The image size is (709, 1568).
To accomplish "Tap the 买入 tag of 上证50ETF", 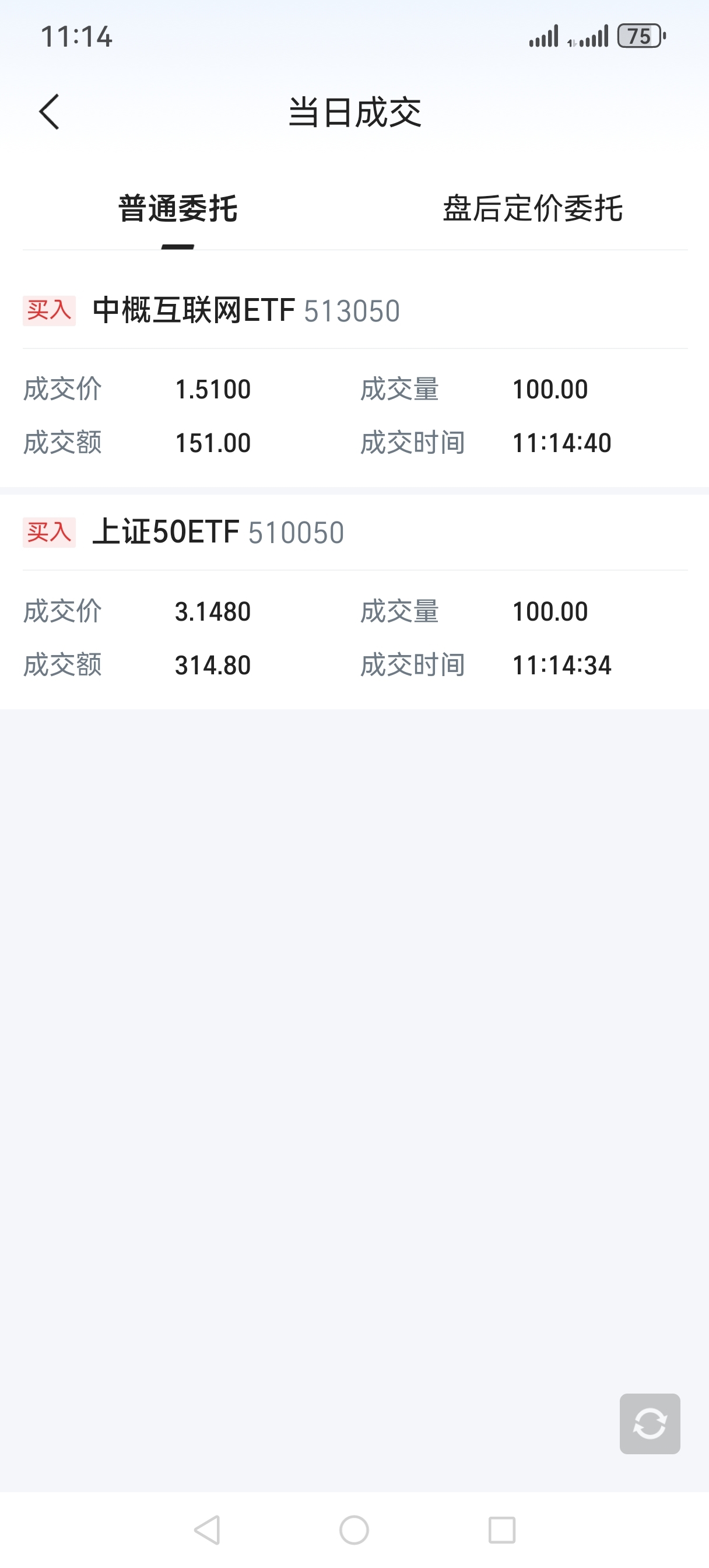I will [x=50, y=532].
